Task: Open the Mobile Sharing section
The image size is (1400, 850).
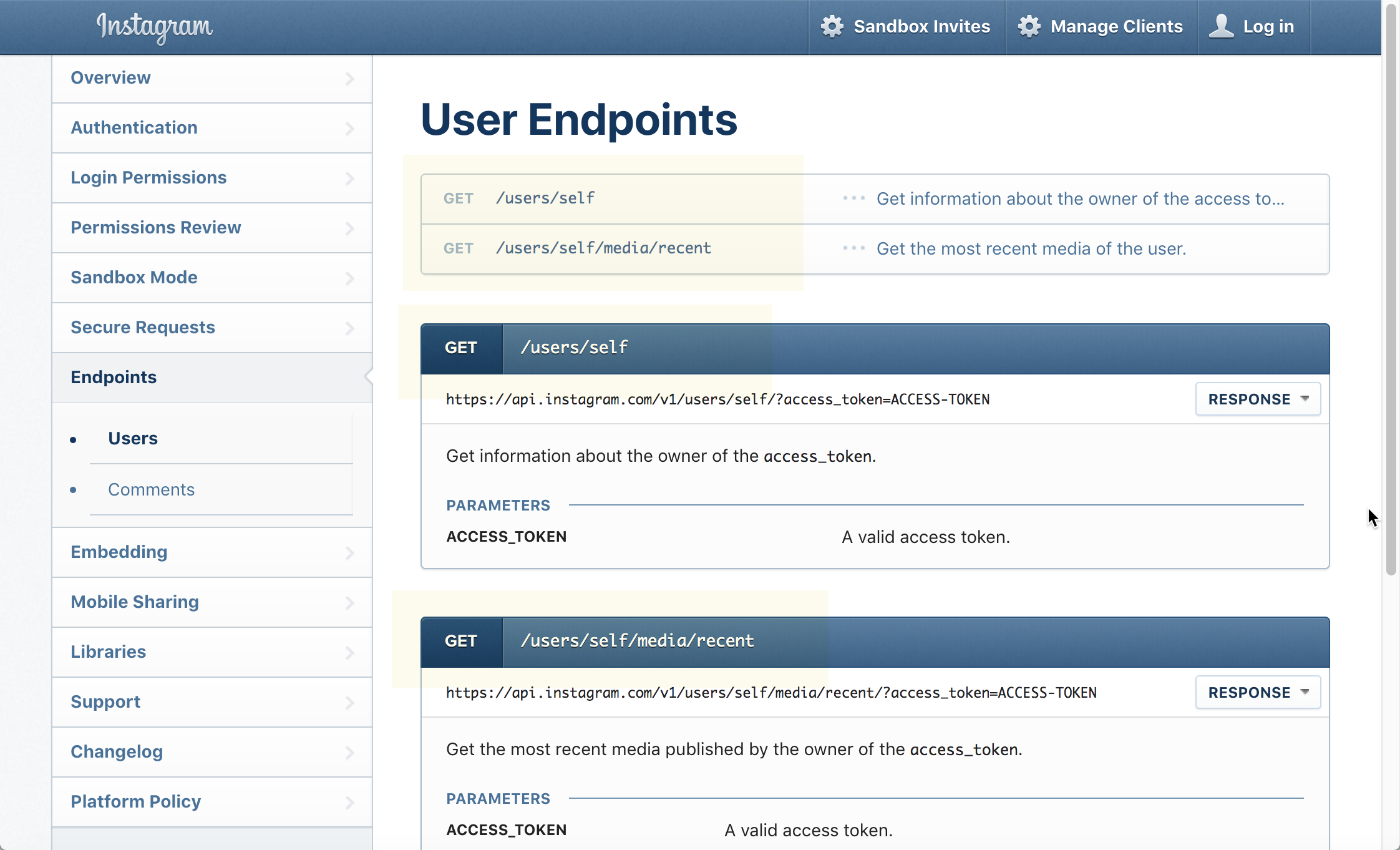Action: 212,602
